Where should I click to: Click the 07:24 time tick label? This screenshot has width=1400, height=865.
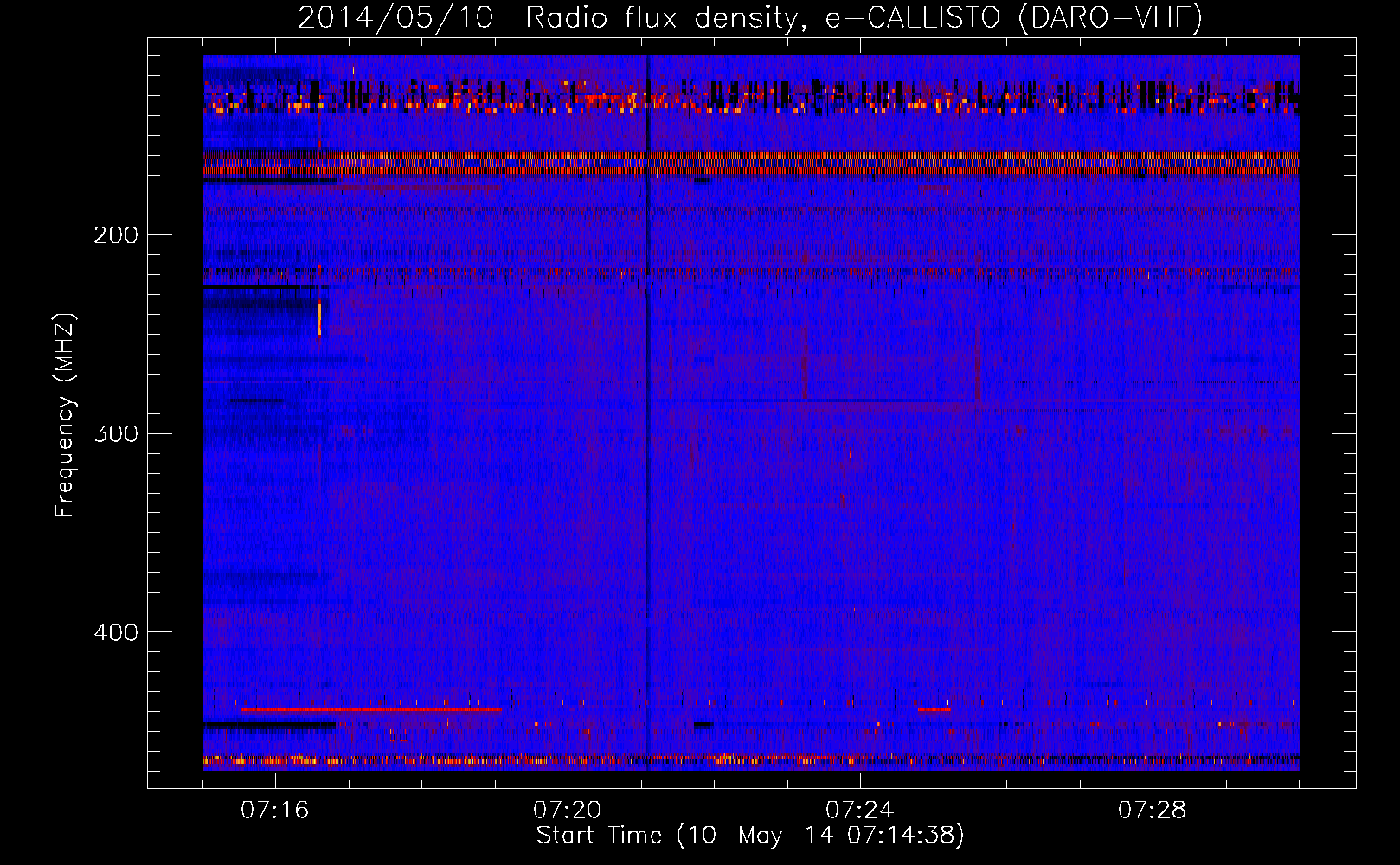860,811
